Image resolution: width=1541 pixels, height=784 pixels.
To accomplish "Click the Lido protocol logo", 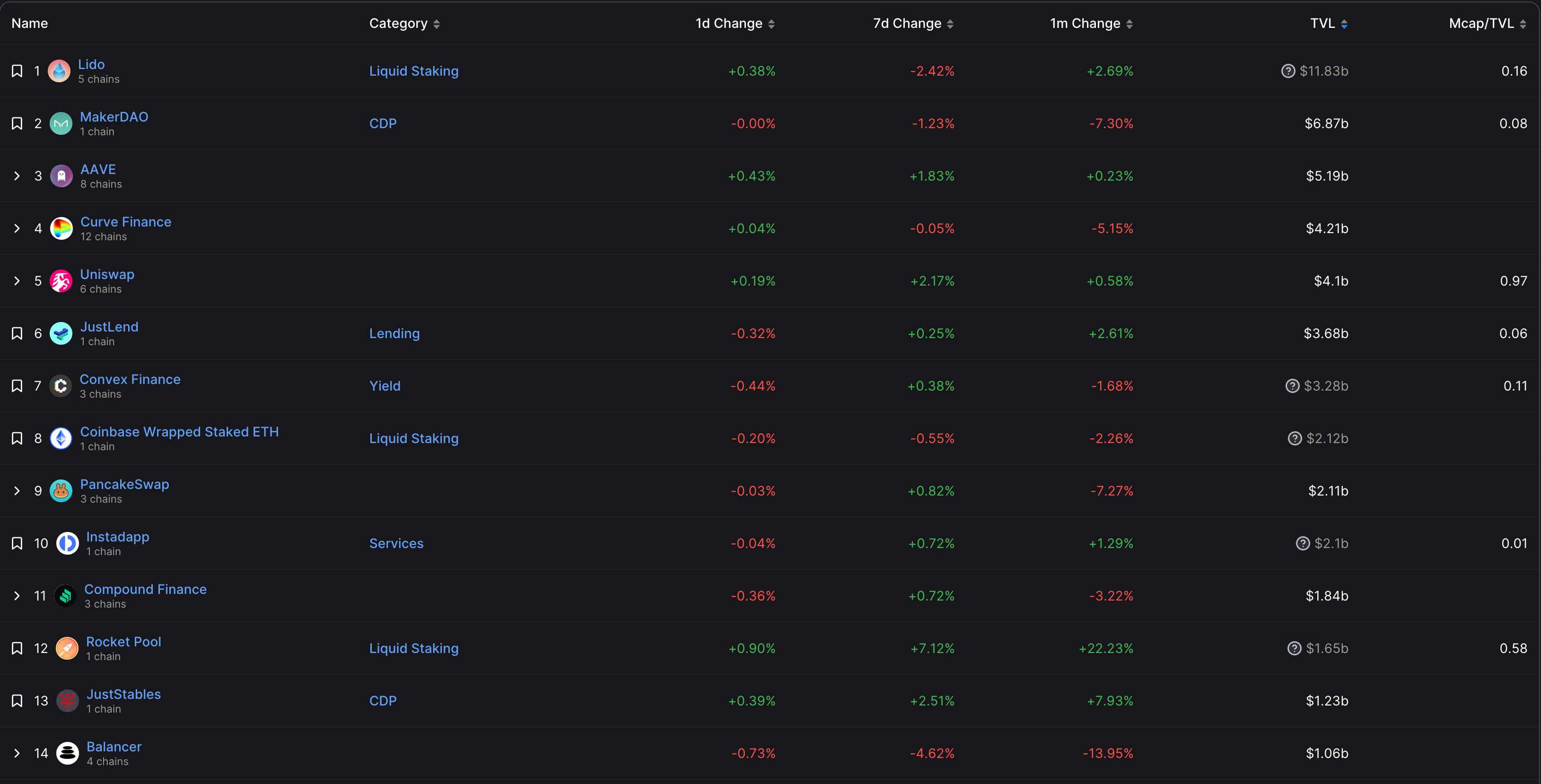I will 59,71.
